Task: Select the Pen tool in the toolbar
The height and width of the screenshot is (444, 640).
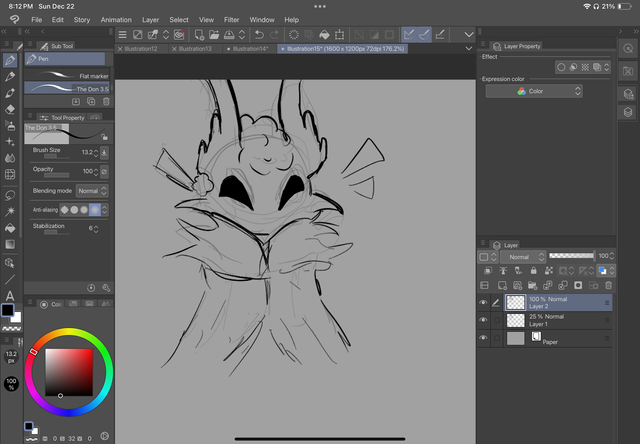Action: [x=10, y=60]
